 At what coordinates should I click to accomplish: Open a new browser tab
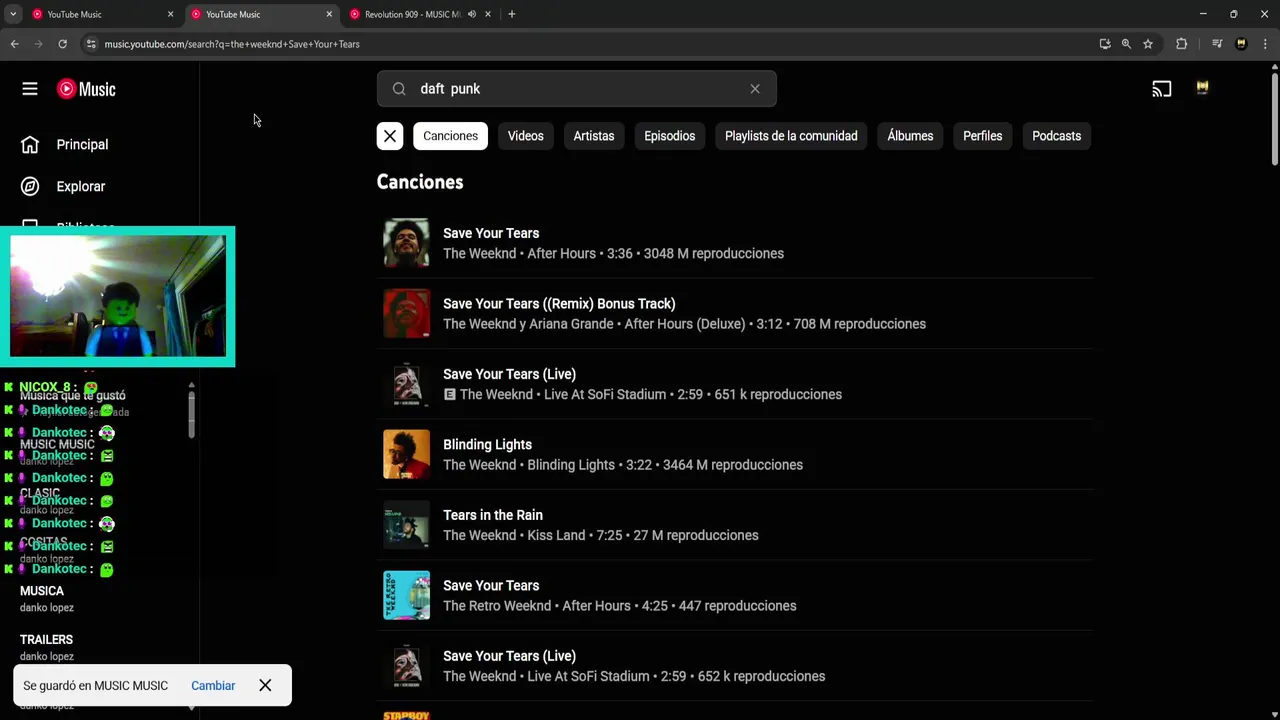click(x=512, y=14)
